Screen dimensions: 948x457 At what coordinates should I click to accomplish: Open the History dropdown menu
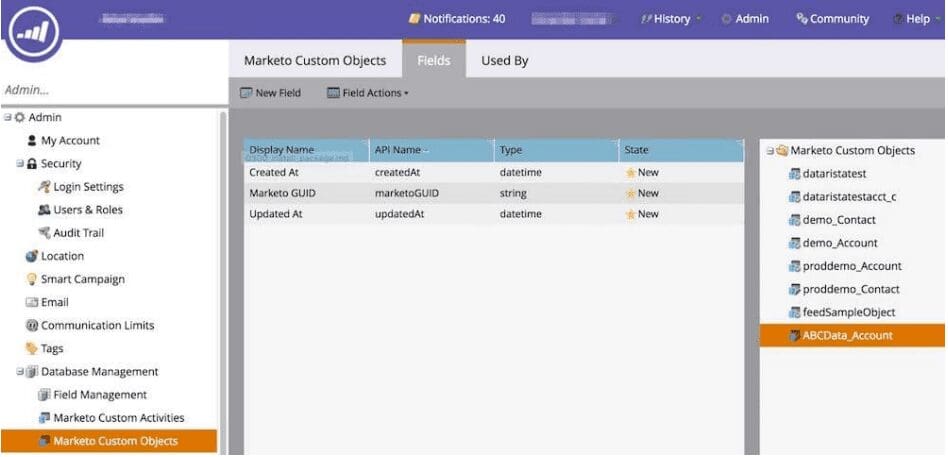point(670,19)
